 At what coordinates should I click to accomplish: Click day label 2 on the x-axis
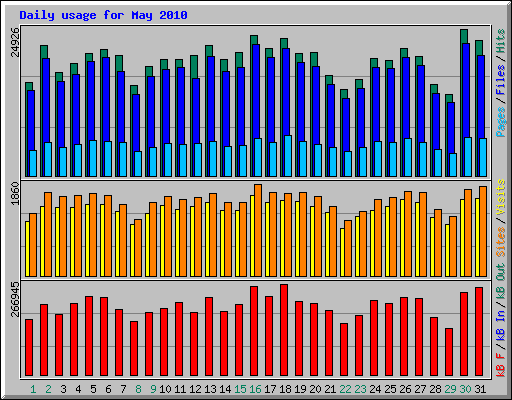pos(48,389)
